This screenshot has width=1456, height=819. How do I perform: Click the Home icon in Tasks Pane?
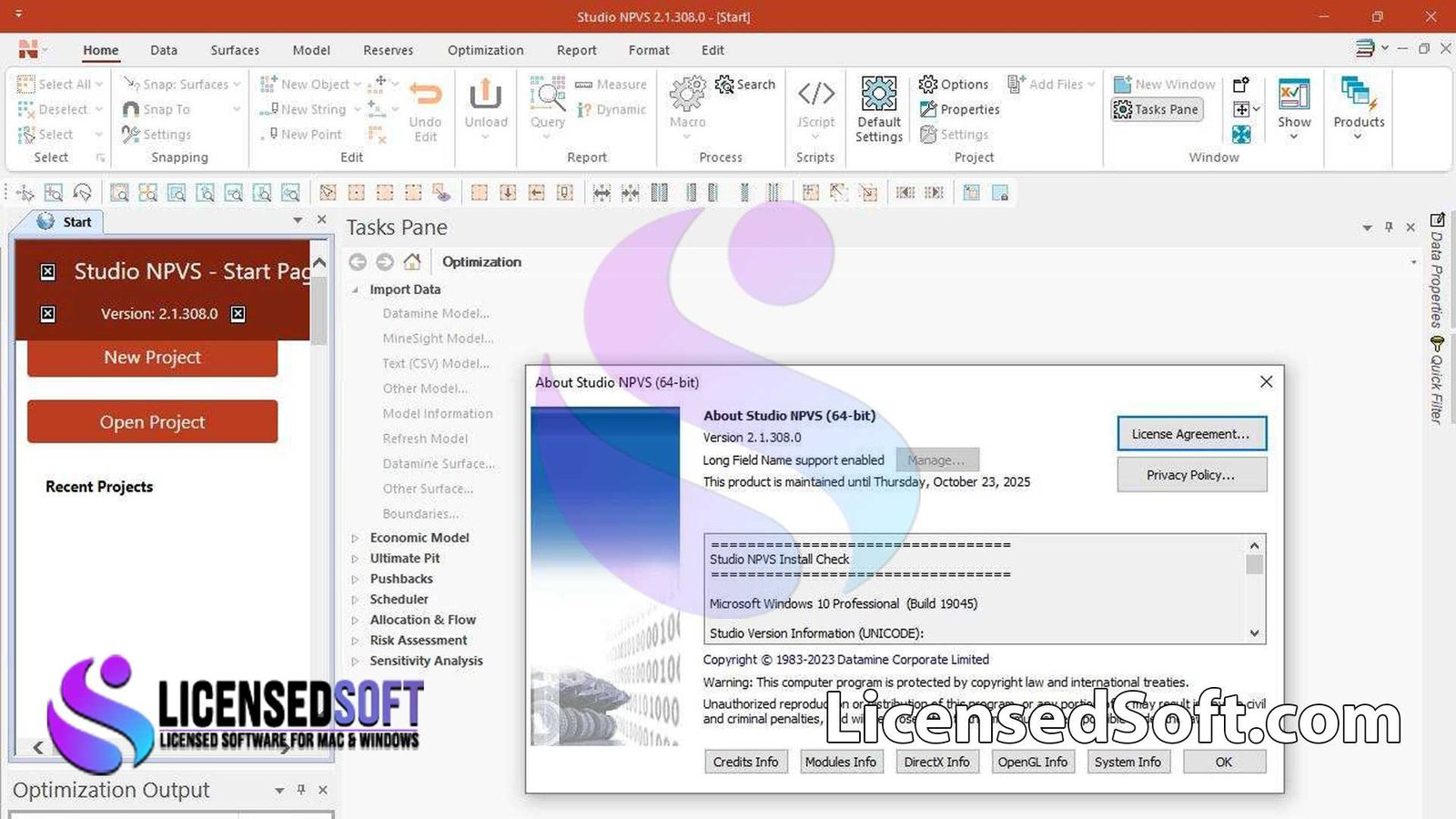pos(412,262)
